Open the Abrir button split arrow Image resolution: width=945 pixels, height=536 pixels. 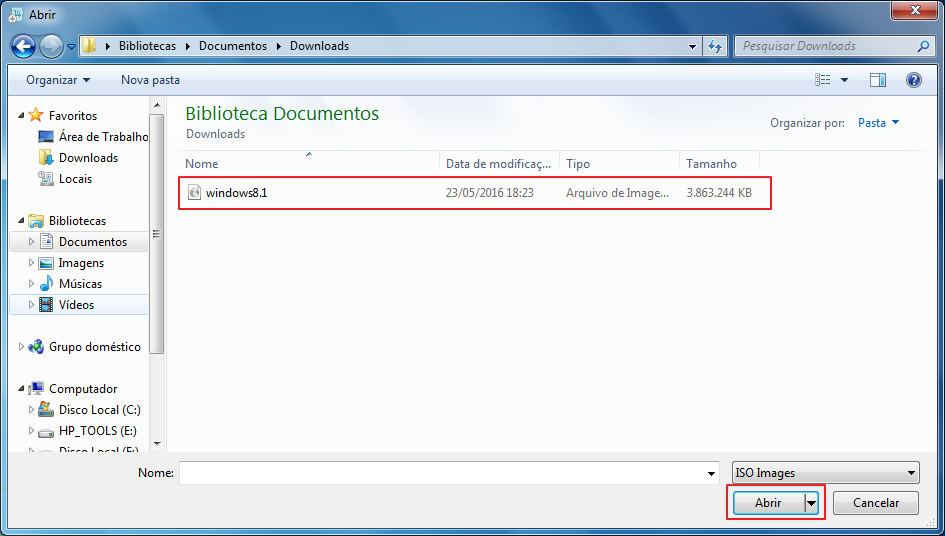tap(811, 504)
